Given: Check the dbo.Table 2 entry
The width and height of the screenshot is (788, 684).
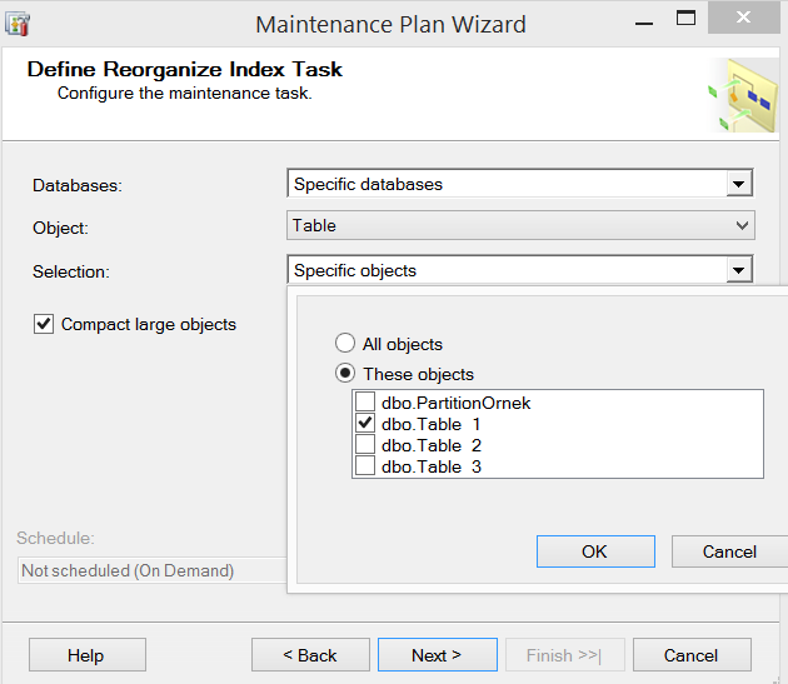Looking at the screenshot, I should (365, 445).
